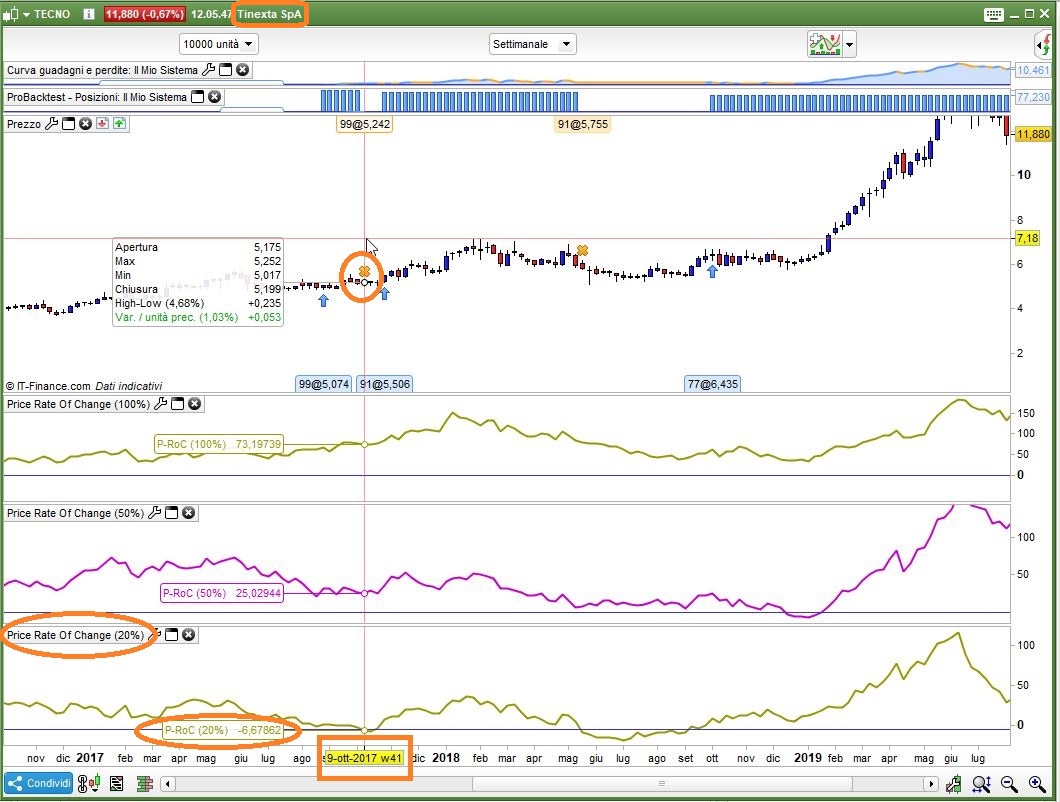
Task: Maximize the Price Rate Of Change (50%) panel
Action: [171, 513]
